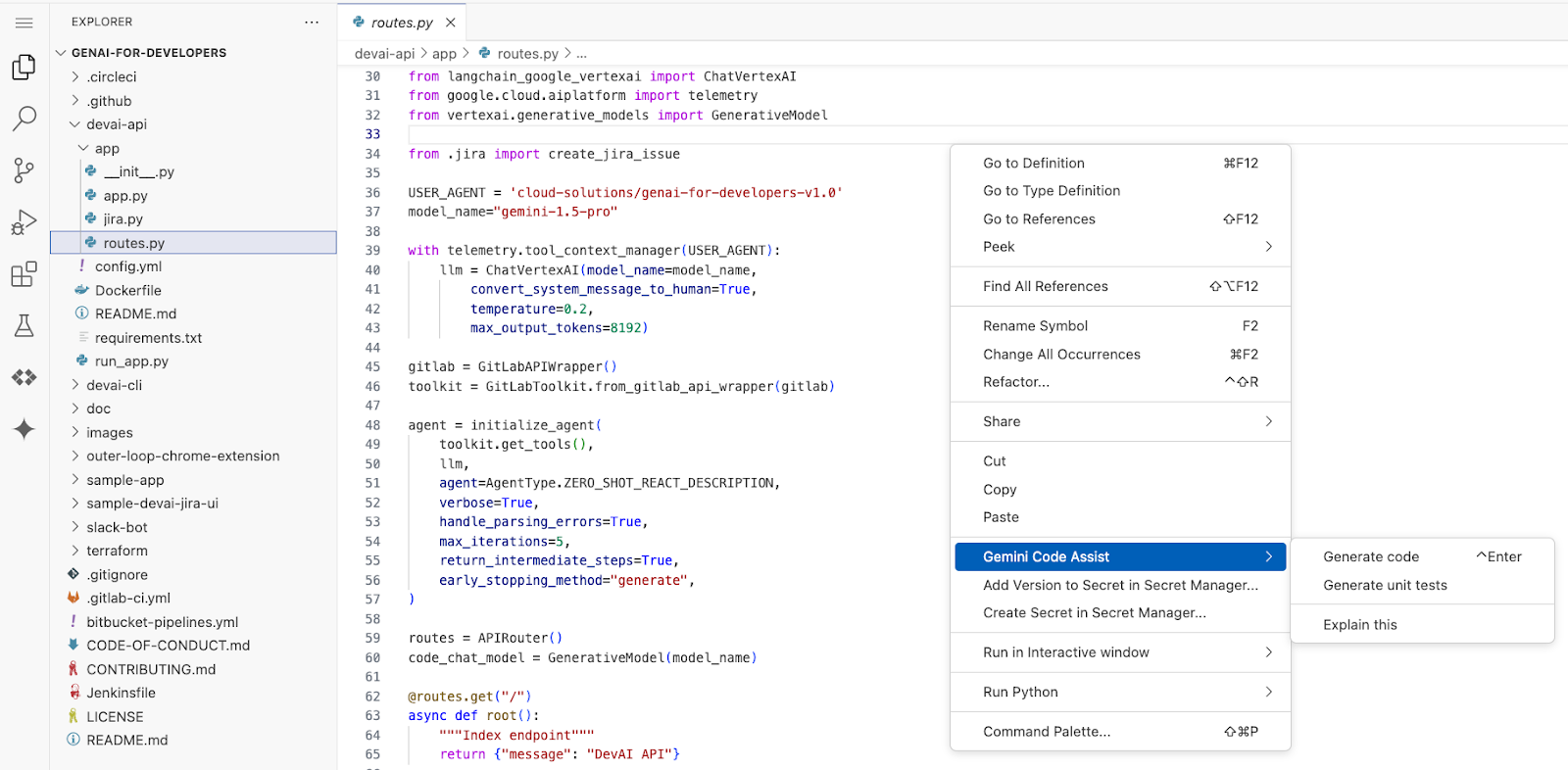Open the Gemini Code Assist sparkle icon
Image resolution: width=1568 pixels, height=770 pixels.
click(x=24, y=429)
